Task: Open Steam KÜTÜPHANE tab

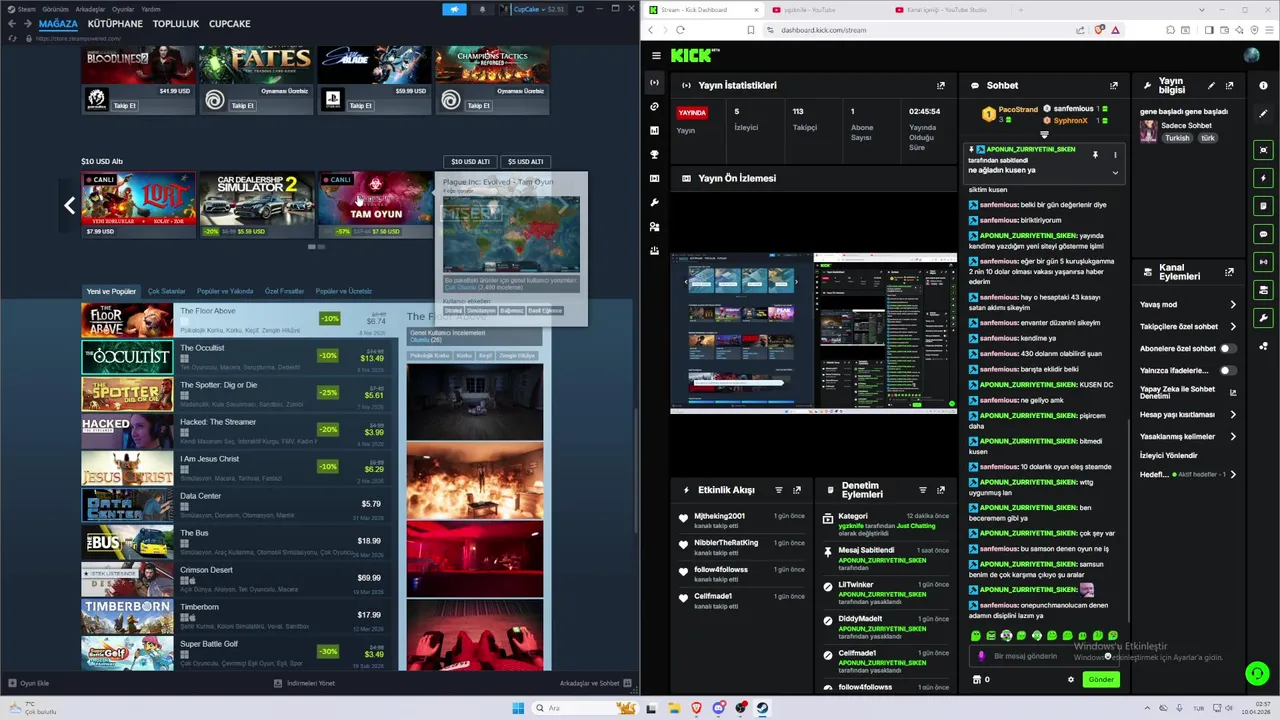Action: click(115, 24)
